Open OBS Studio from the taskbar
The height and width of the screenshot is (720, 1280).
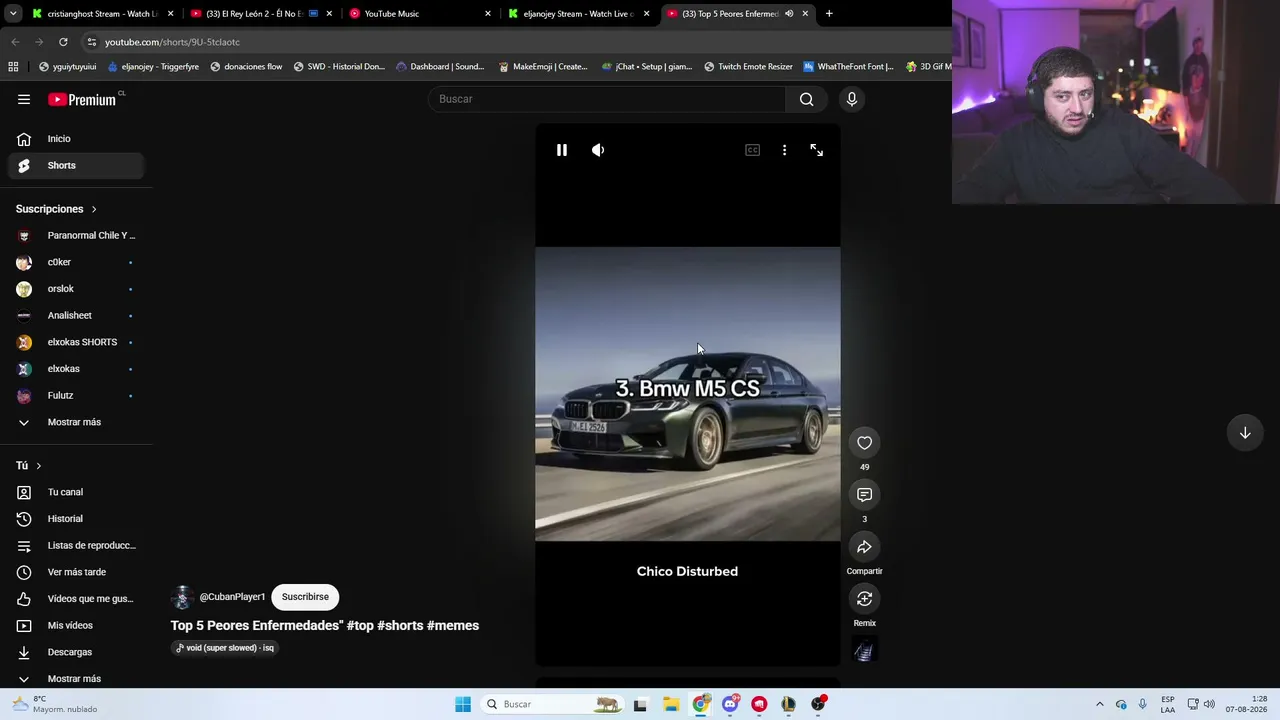(818, 704)
